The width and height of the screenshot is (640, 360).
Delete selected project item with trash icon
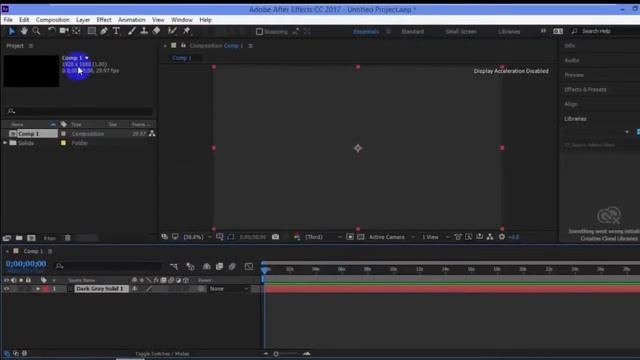pos(68,238)
